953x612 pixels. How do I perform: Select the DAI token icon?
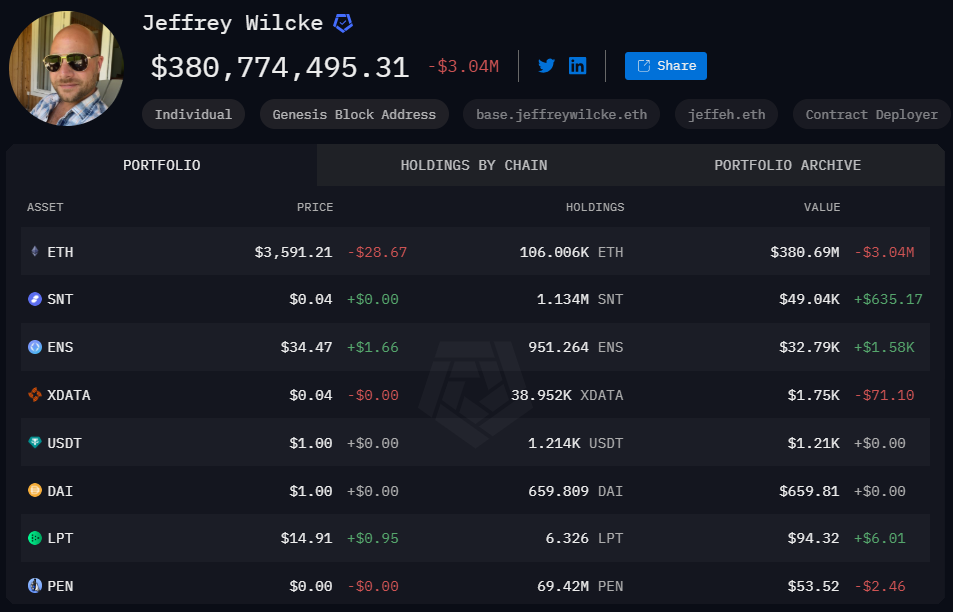pos(35,491)
